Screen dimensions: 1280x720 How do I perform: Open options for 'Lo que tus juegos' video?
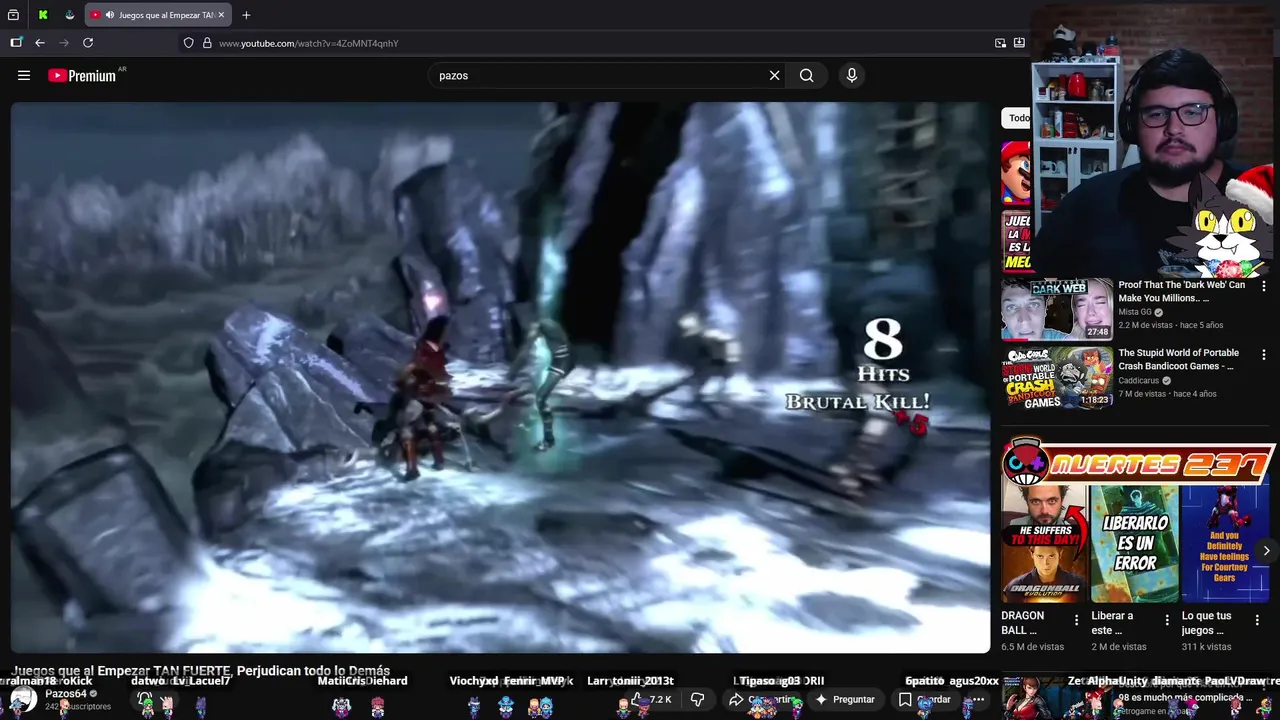pyautogui.click(x=1257, y=620)
